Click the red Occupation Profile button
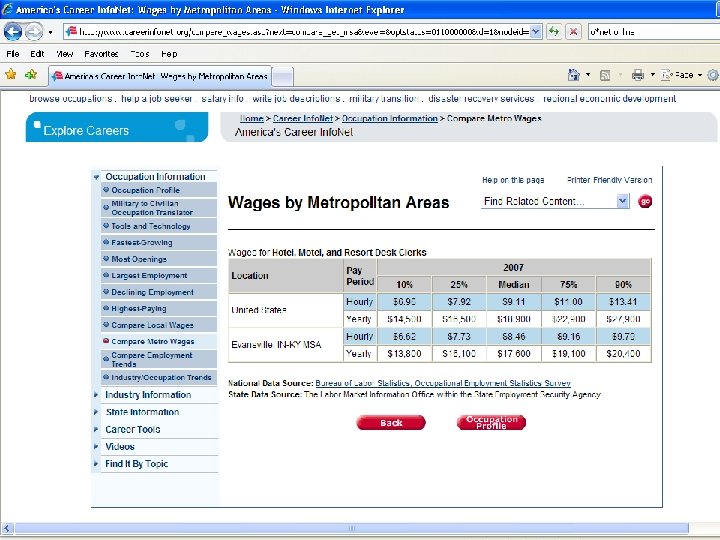 (491, 422)
